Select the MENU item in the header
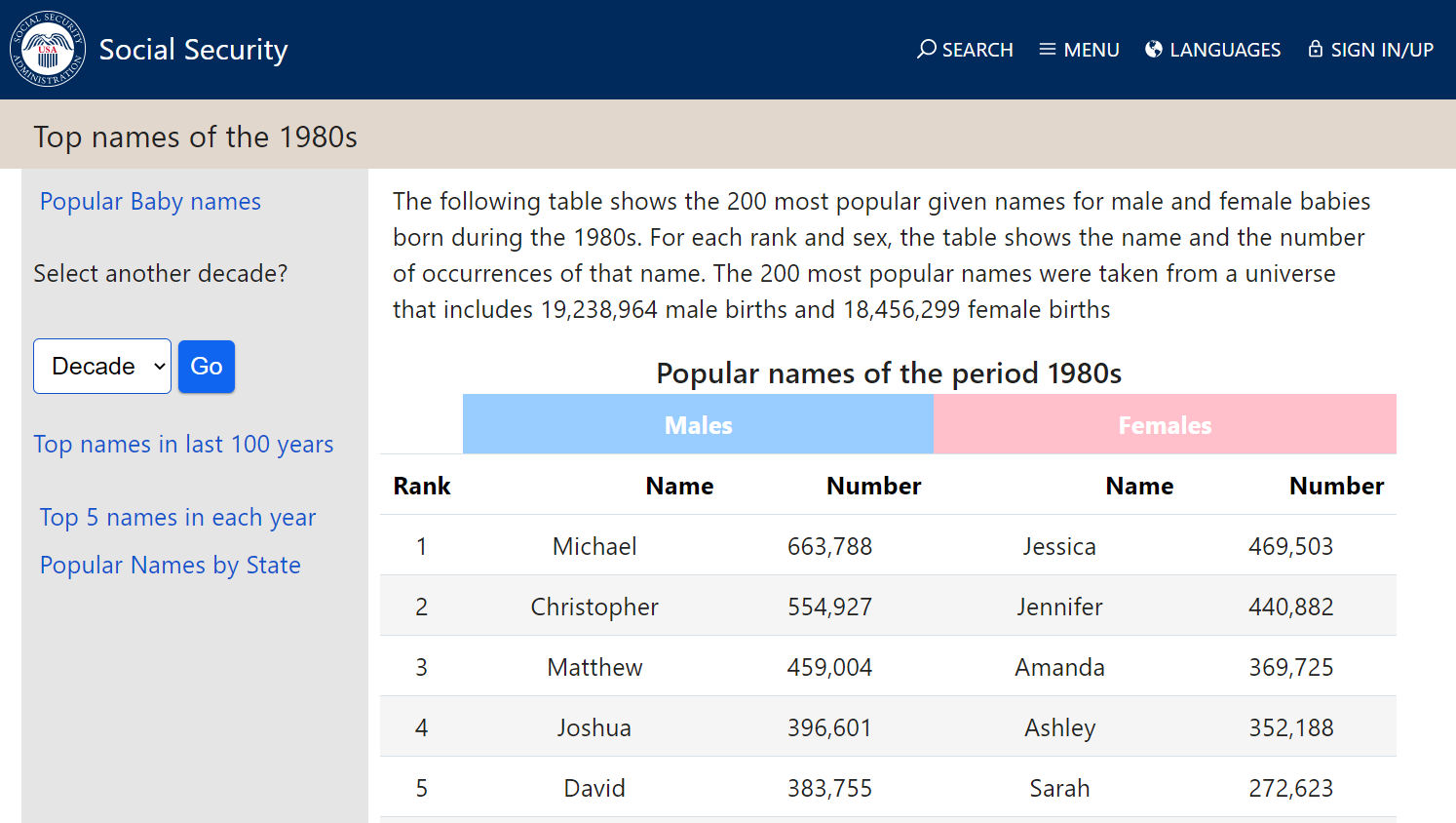This screenshot has height=823, width=1456. 1091,50
